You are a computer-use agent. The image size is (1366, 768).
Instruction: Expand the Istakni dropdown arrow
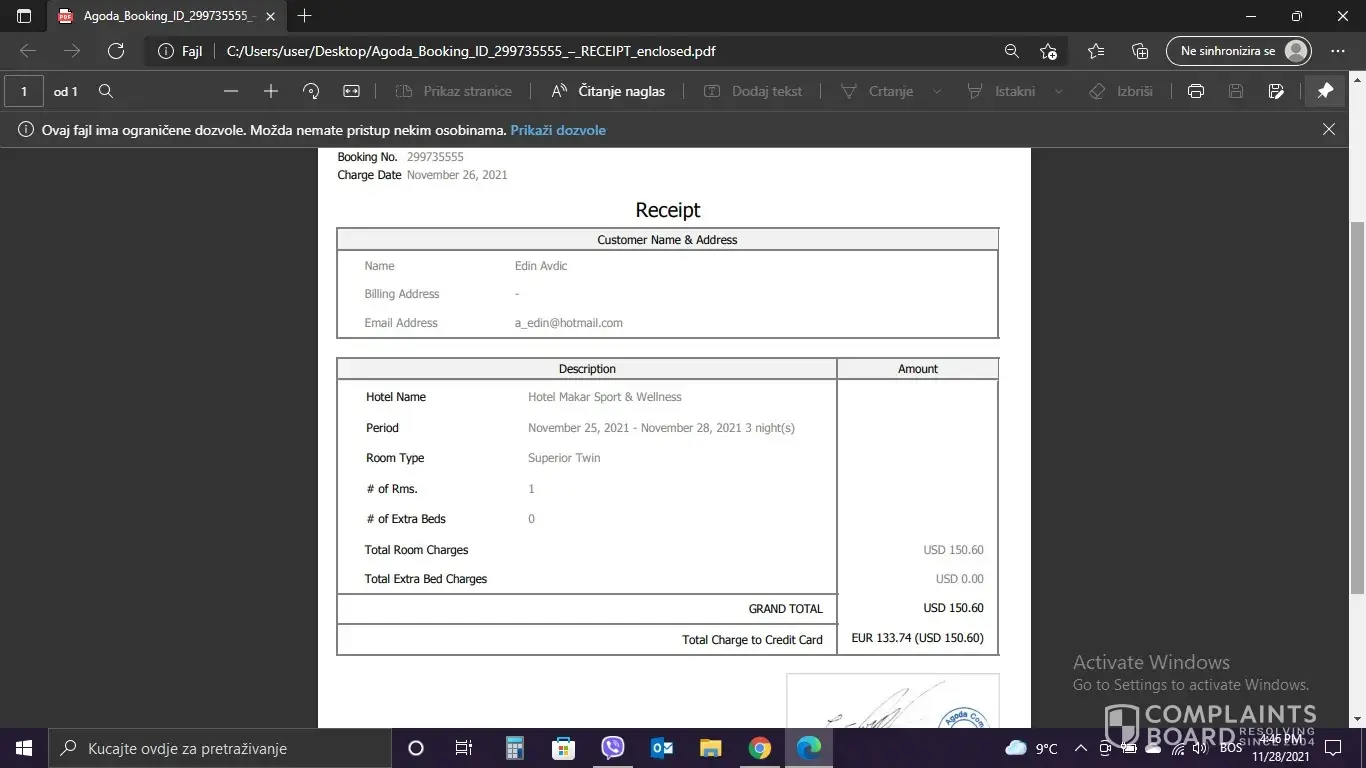click(1060, 91)
